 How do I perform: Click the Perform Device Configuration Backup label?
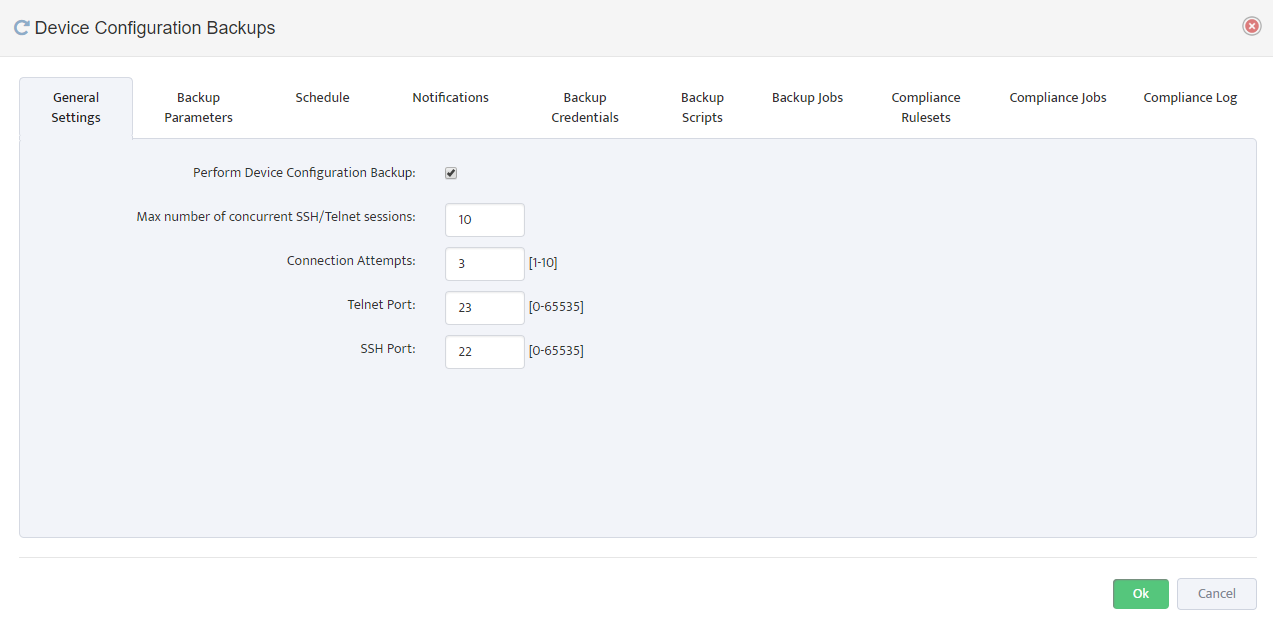pos(304,173)
